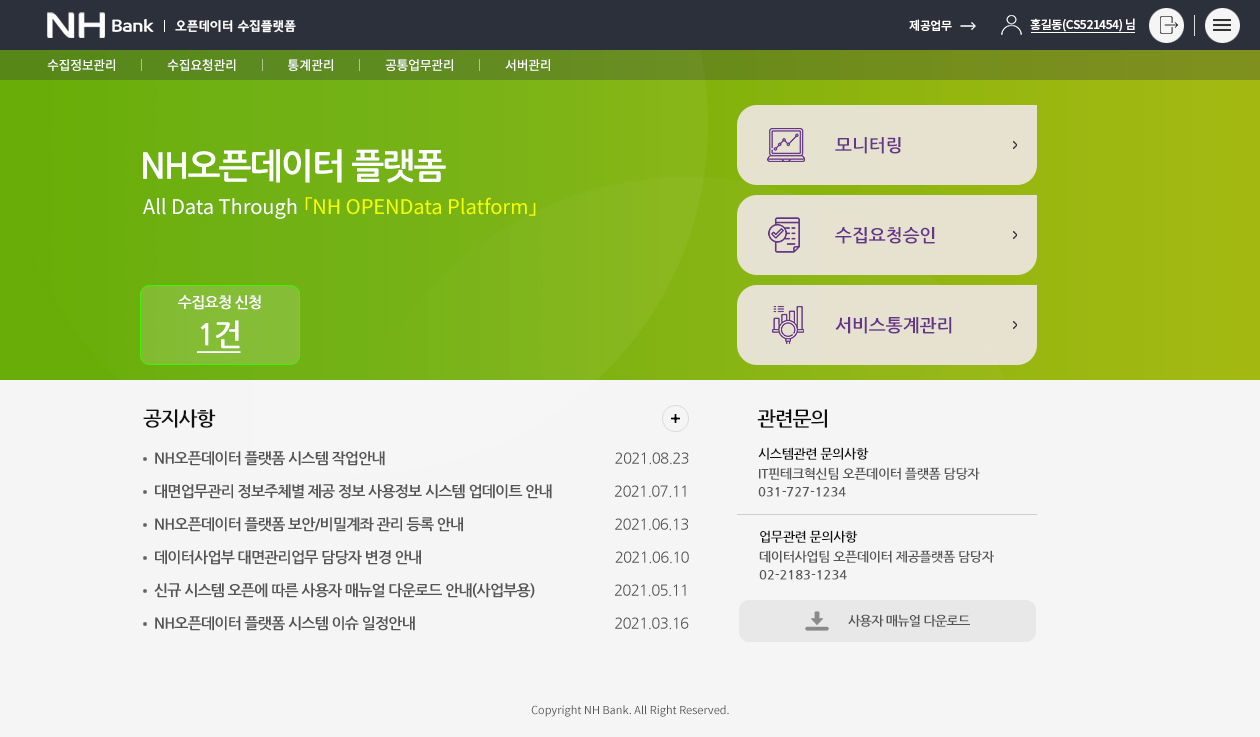Image resolution: width=1260 pixels, height=737 pixels.
Task: Click the date 2021.08.23
Action: pos(652,459)
